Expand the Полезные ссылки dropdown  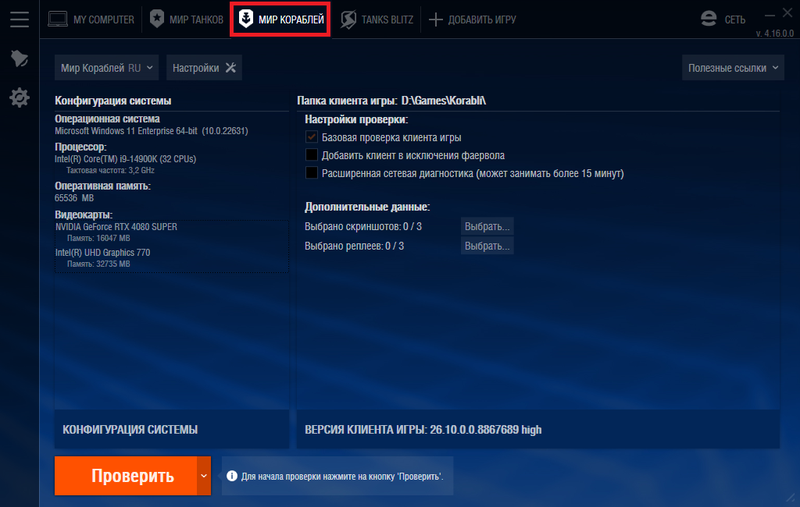(733, 67)
